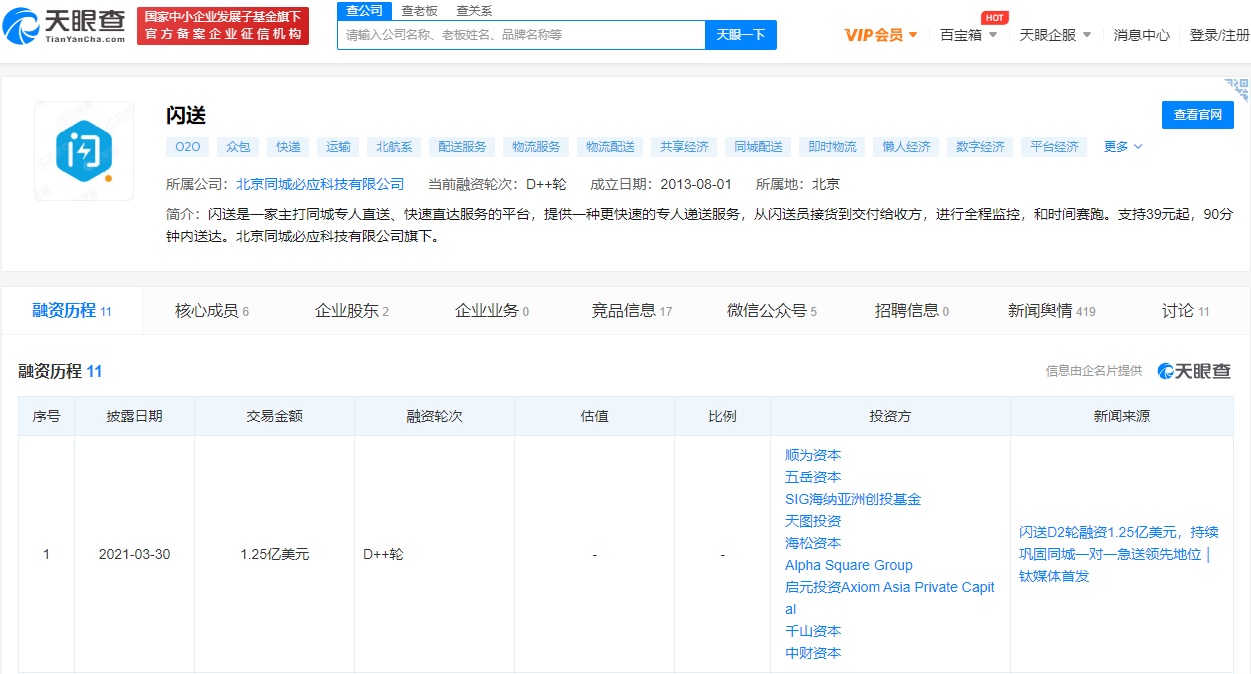
Task: Expand the 天眼企服 dropdown
Action: (1055, 35)
